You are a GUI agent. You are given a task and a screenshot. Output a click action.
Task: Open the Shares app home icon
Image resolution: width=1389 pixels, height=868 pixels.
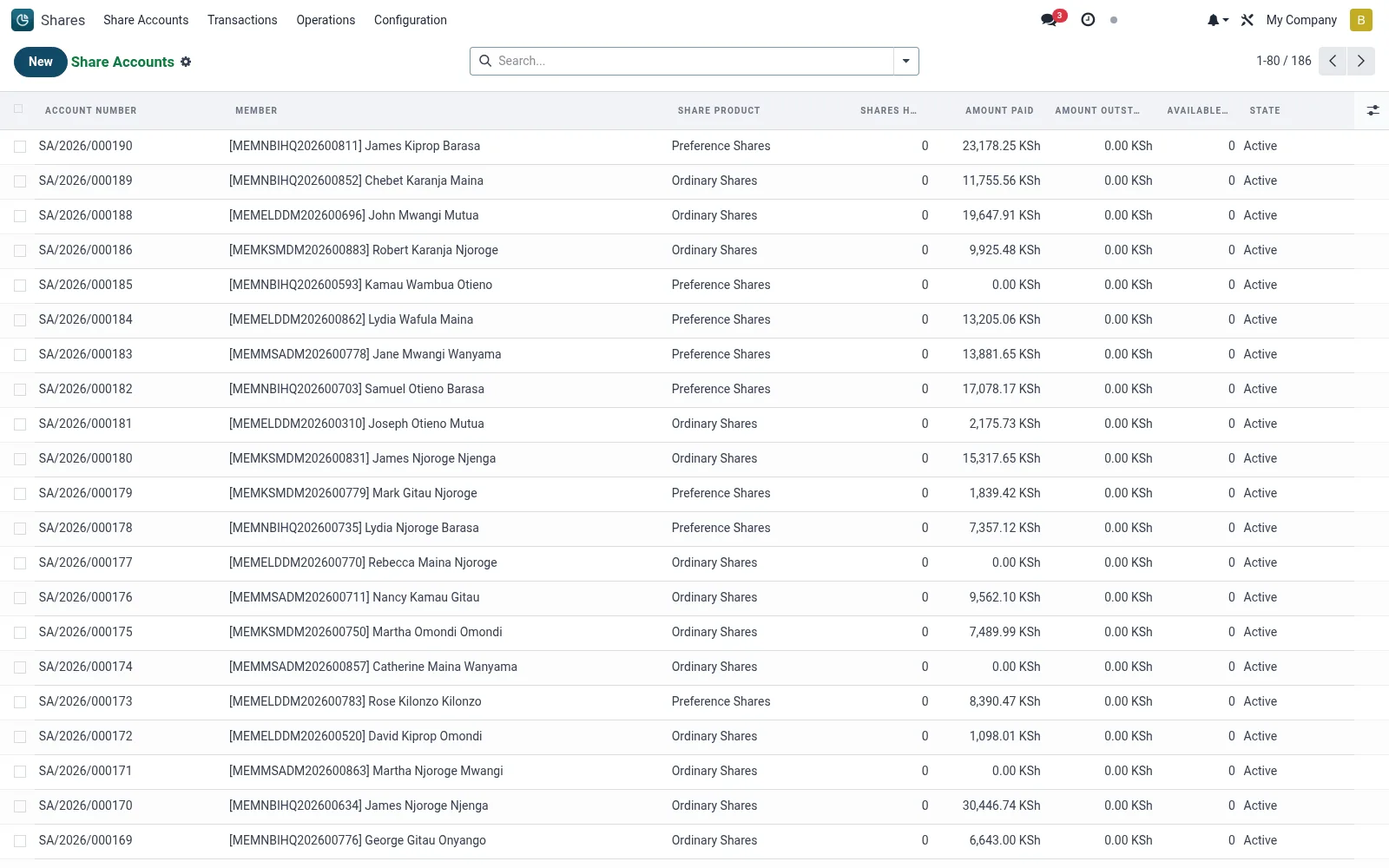23,20
